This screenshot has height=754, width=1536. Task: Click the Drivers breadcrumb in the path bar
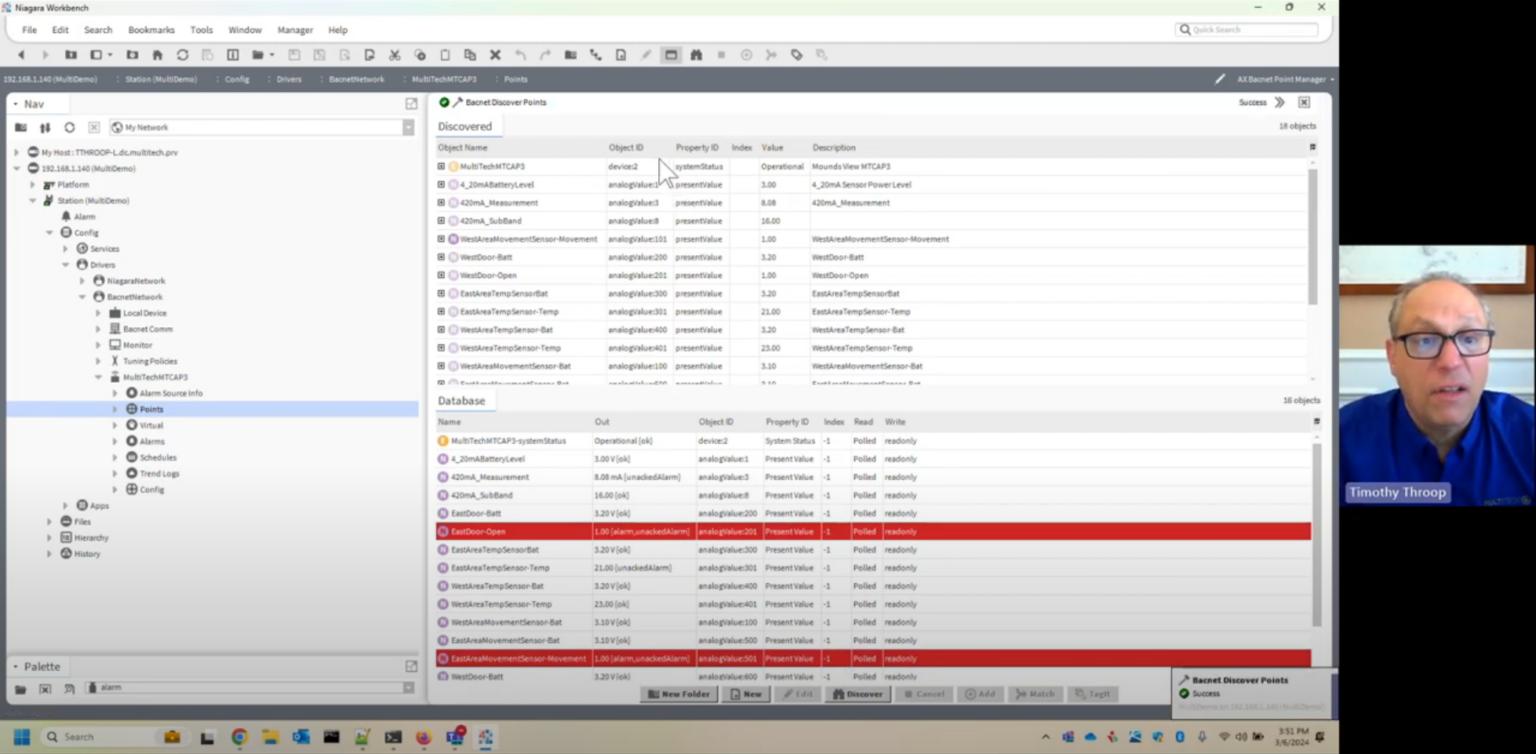pyautogui.click(x=289, y=79)
